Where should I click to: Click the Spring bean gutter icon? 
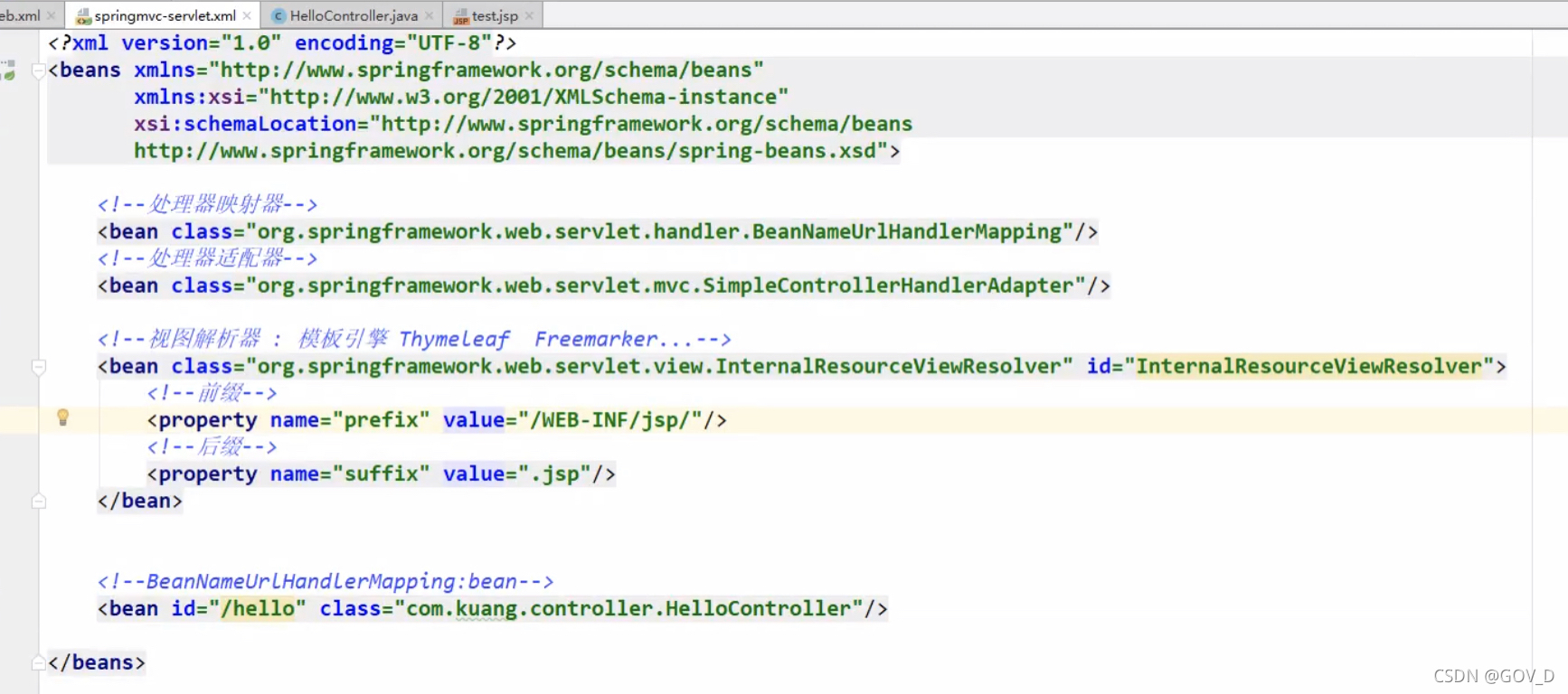tap(9, 70)
